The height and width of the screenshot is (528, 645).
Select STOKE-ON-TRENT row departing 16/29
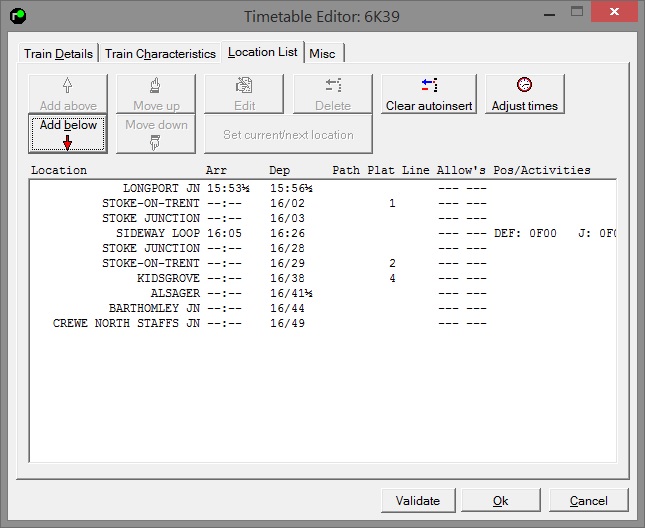[323, 263]
